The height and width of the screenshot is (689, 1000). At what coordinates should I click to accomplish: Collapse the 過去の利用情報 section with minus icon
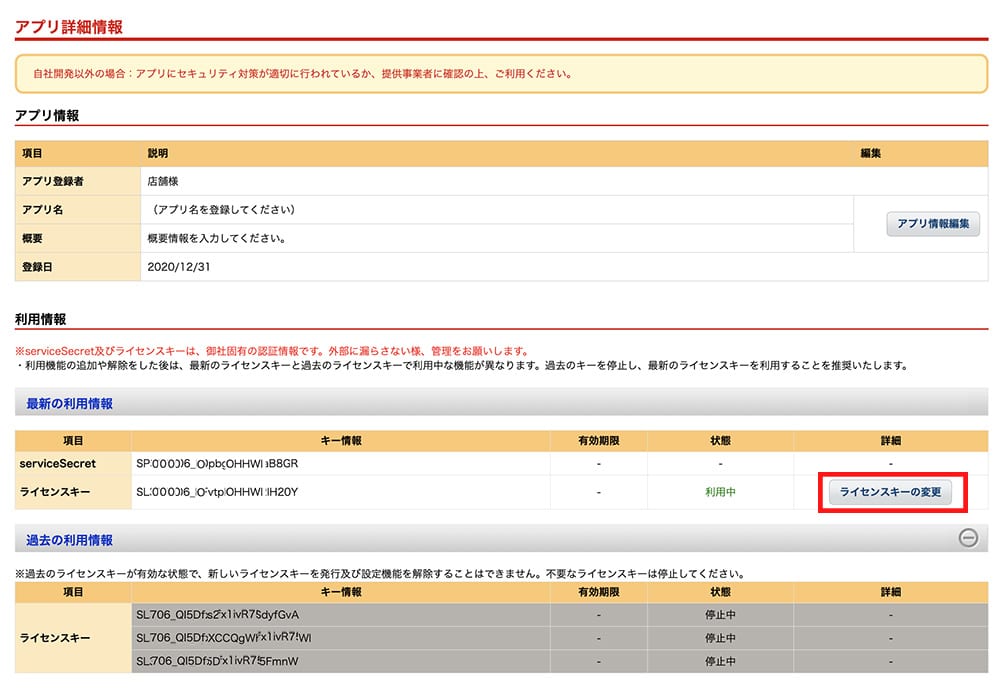968,538
